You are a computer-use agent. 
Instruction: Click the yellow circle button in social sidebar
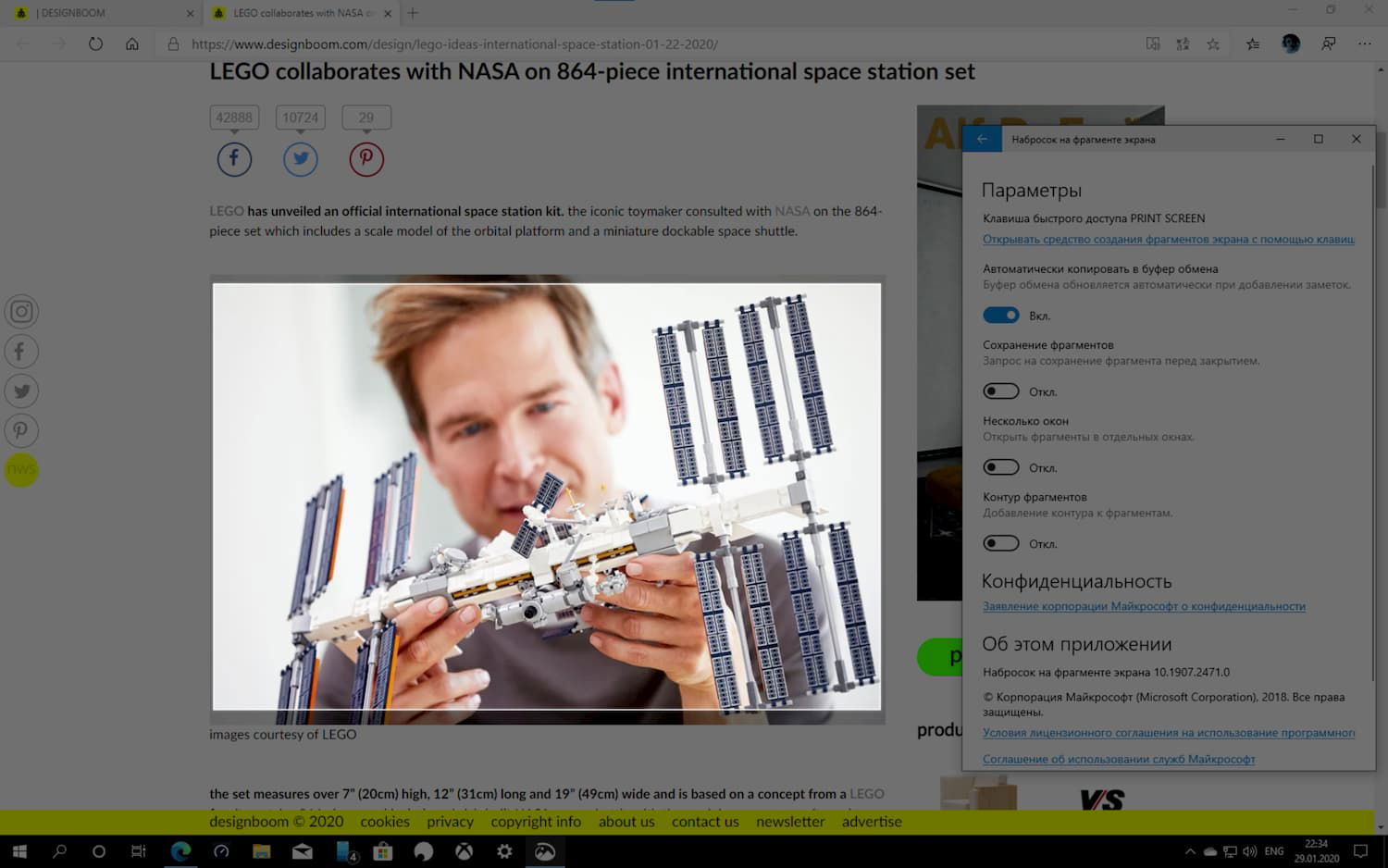(x=21, y=470)
